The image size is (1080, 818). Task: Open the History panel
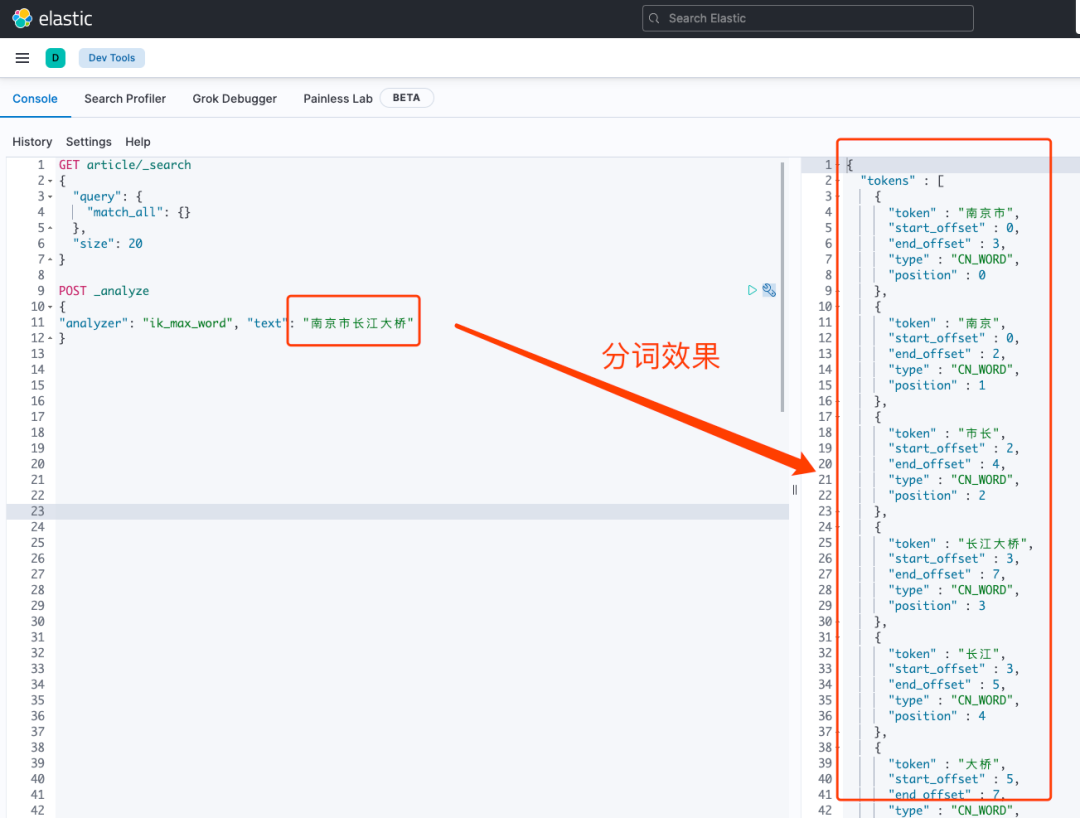(32, 142)
